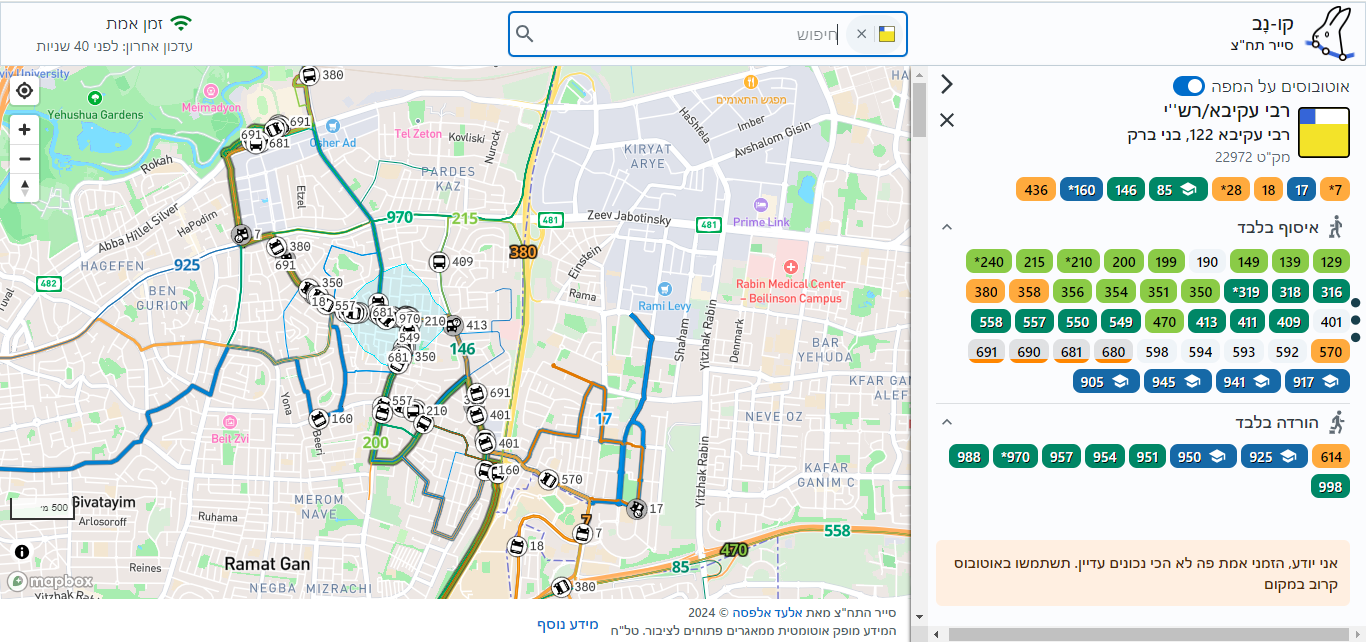Open the map attribution info icon
This screenshot has width=1366, height=642.
(22, 551)
